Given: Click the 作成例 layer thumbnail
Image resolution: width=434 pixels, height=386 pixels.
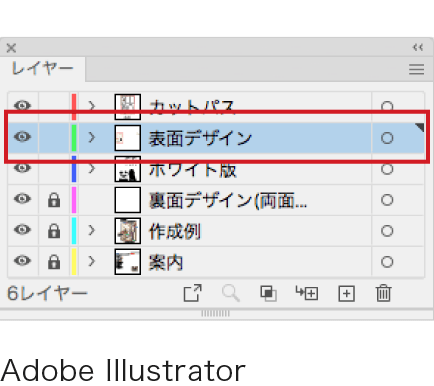Looking at the screenshot, I should coord(128,231).
